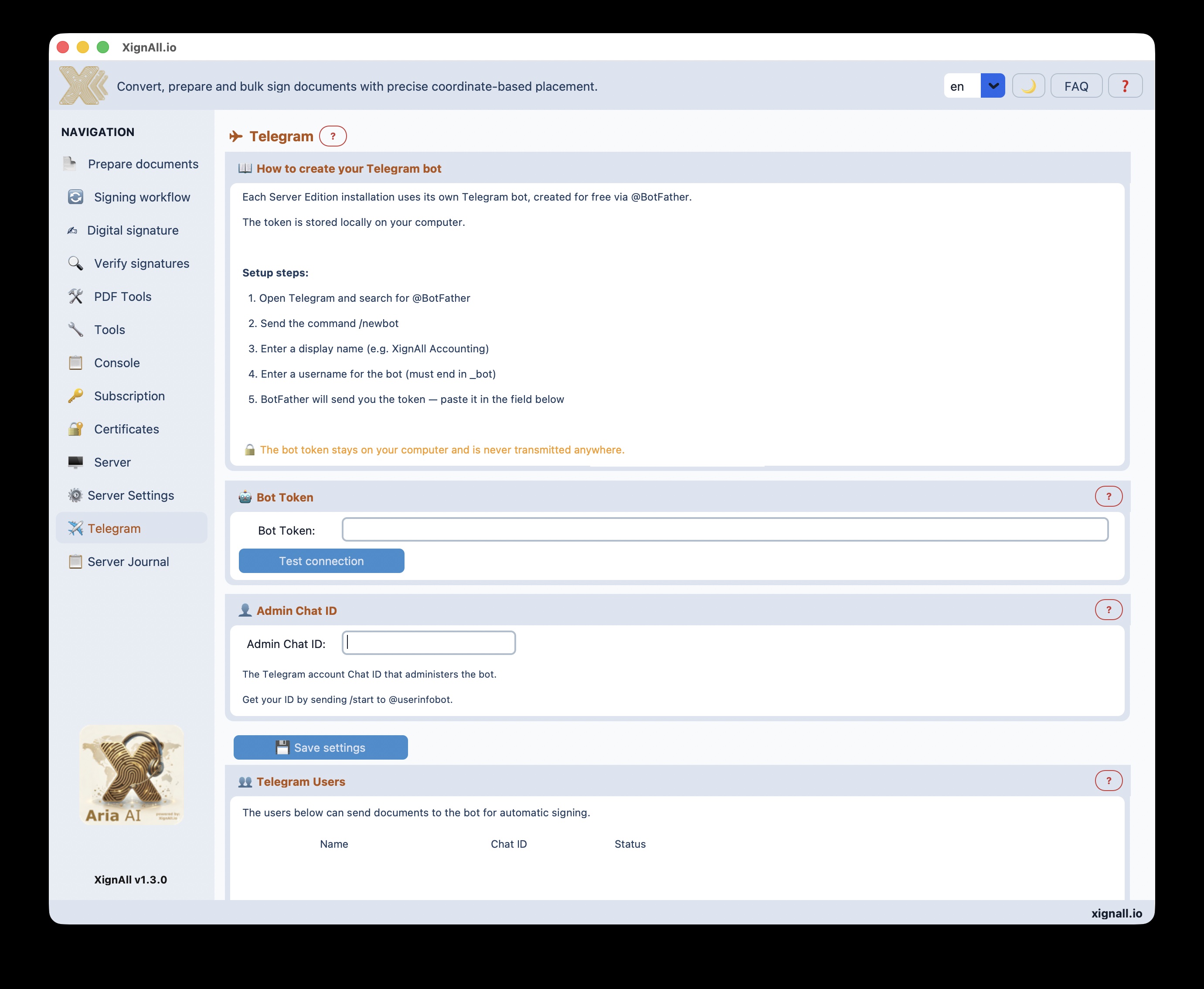
Task: Click the Telegram airplane icon in sidebar
Action: [75, 528]
